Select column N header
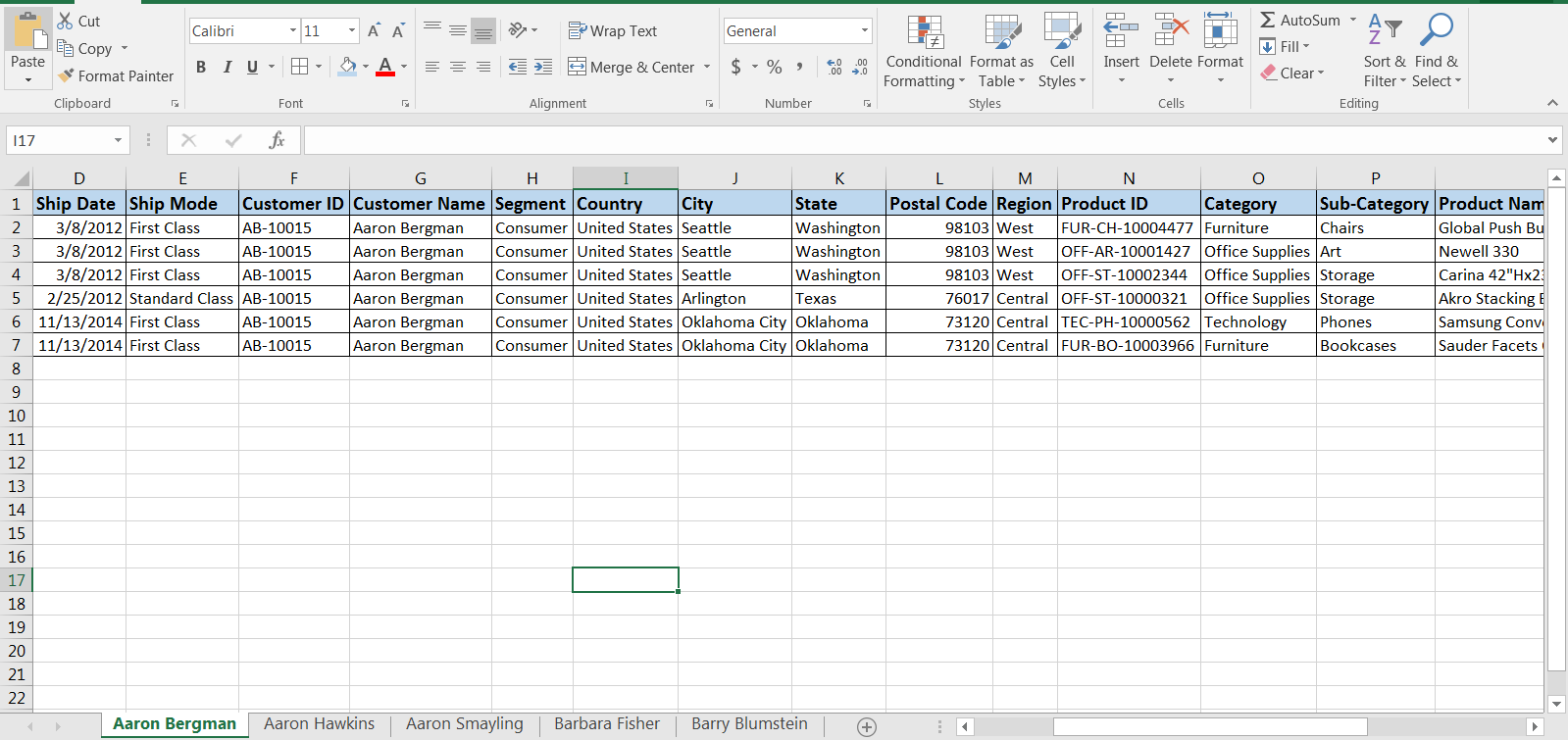Viewport: 1568px width, 740px height. [x=1129, y=178]
